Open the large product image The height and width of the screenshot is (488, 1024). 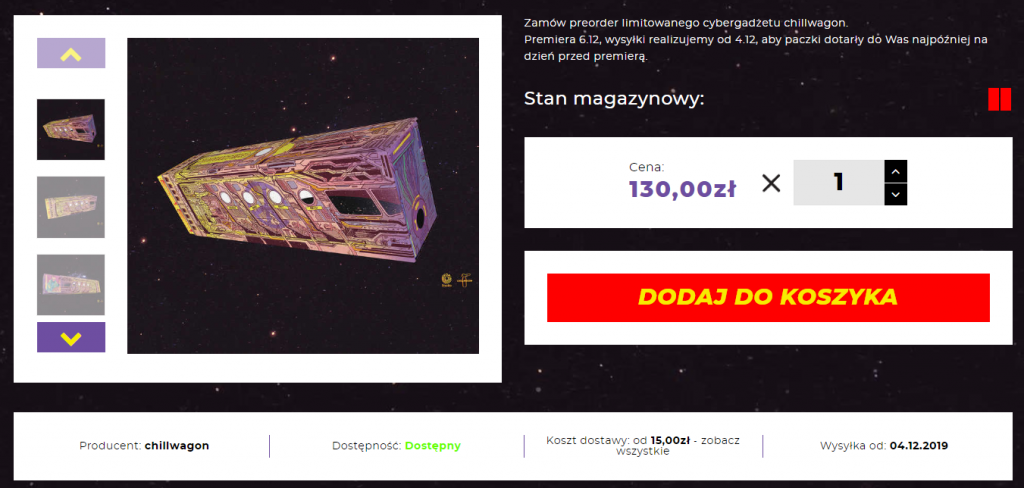pos(303,196)
